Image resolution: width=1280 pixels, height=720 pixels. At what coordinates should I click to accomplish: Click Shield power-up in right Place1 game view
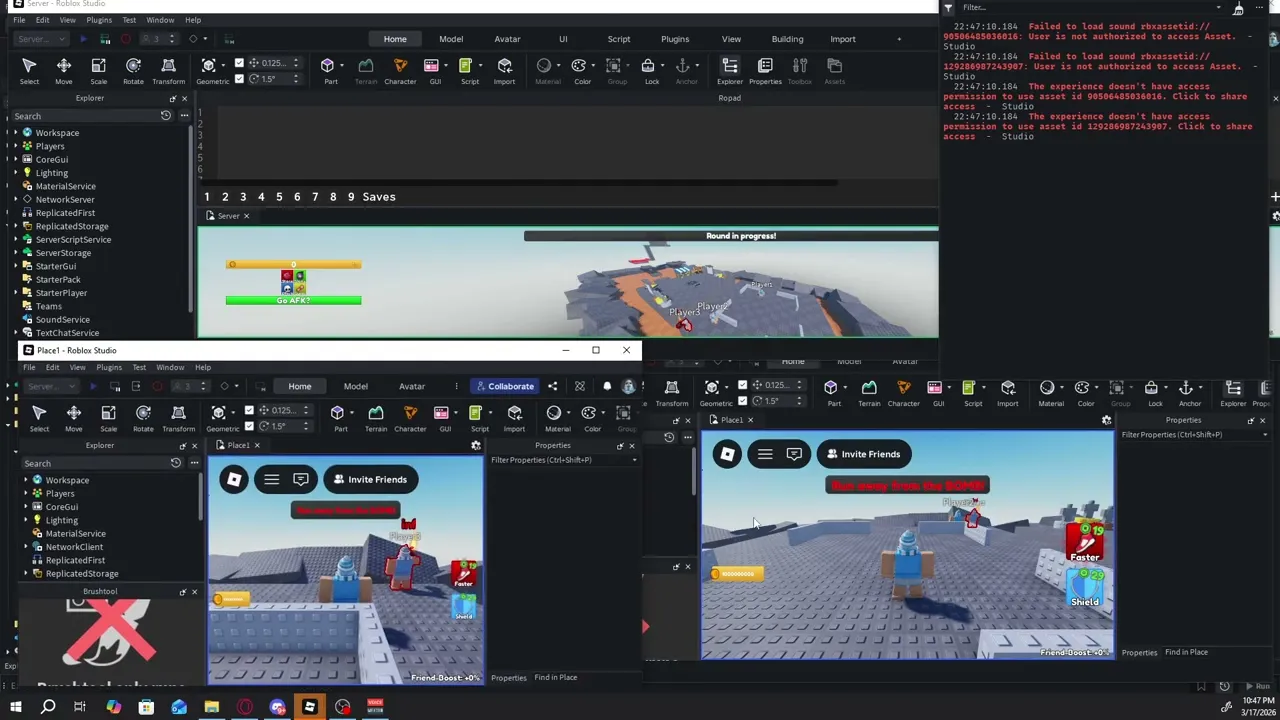coord(1085,587)
